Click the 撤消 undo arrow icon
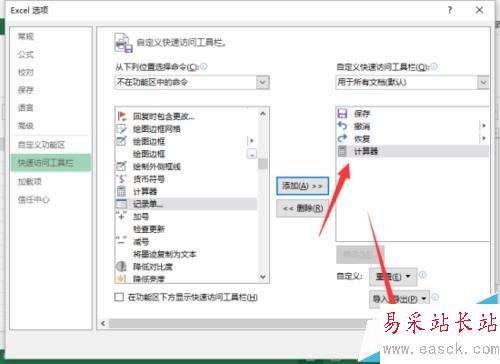 coord(342,126)
